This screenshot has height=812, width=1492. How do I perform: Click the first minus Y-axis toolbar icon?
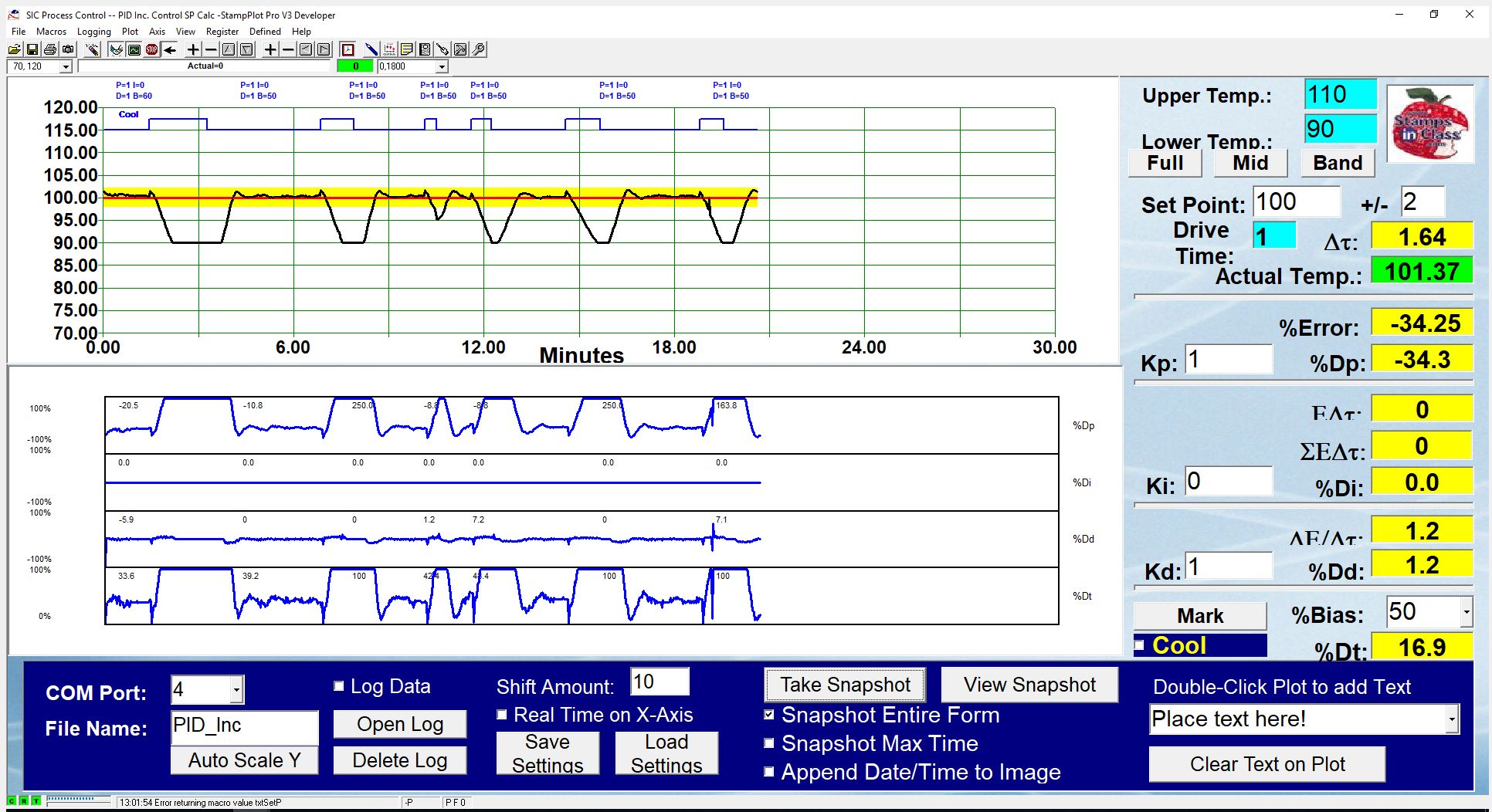coord(211,49)
